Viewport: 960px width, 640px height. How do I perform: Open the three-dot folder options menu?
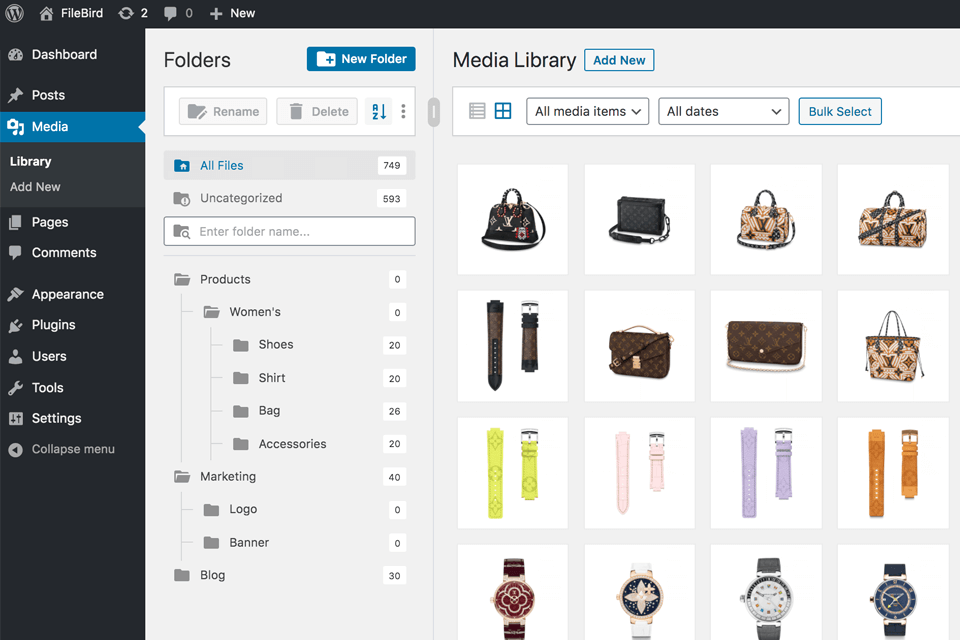403,111
